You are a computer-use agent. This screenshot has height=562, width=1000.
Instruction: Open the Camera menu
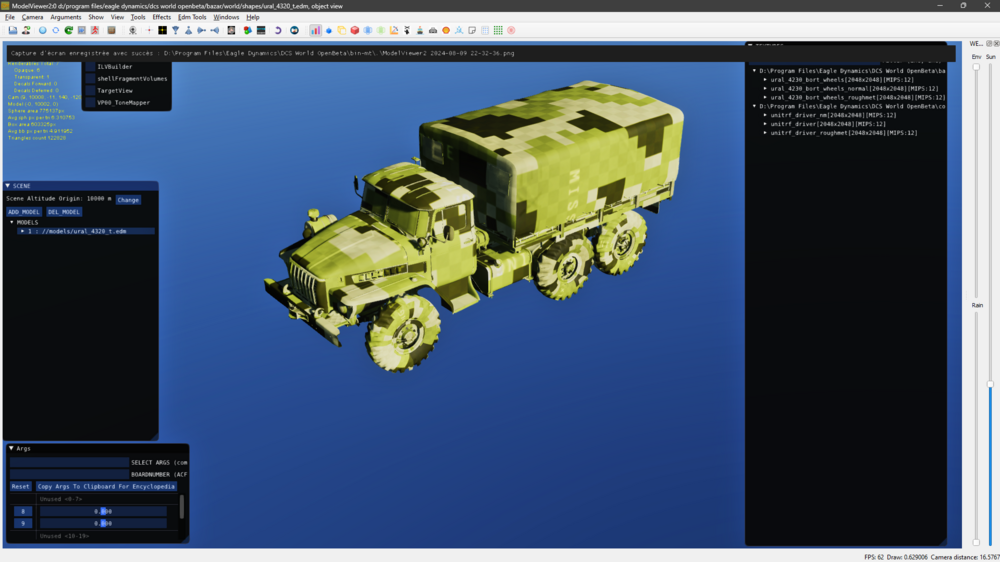(33, 17)
